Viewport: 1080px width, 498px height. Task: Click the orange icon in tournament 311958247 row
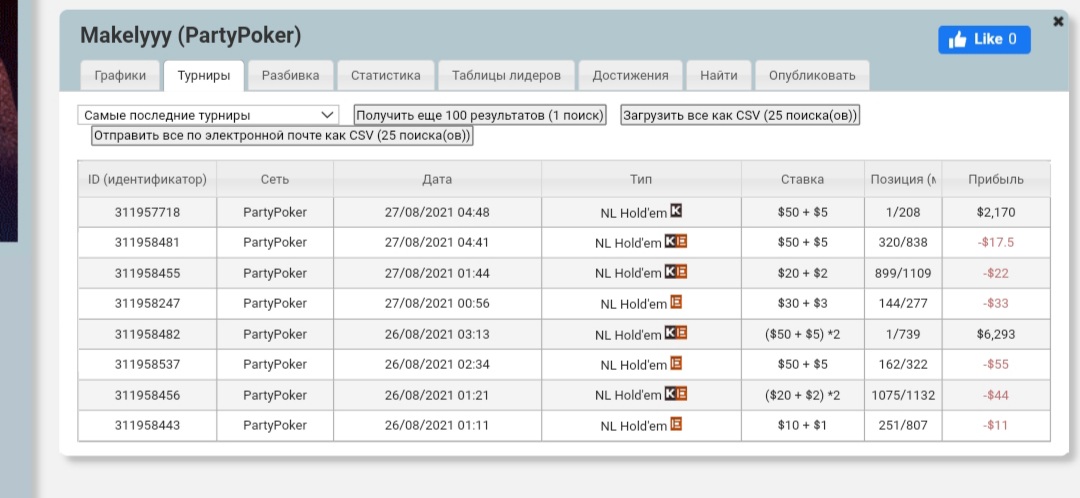point(676,303)
